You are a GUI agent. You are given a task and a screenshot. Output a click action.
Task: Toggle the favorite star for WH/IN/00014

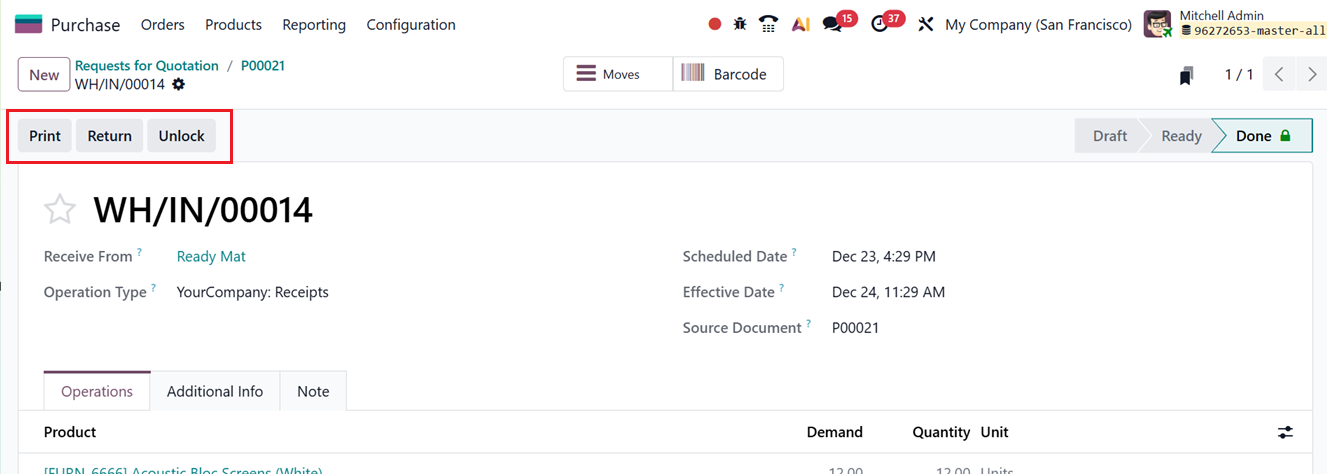coord(60,210)
